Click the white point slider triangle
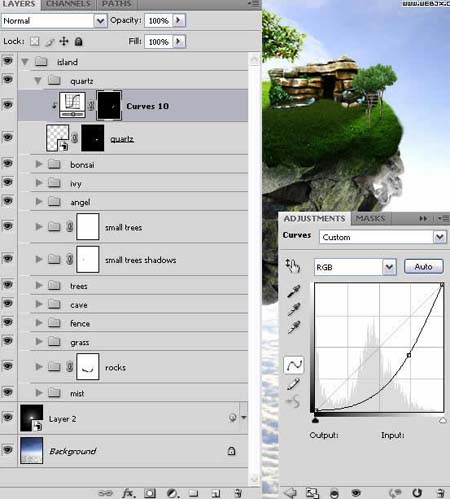 click(443, 420)
